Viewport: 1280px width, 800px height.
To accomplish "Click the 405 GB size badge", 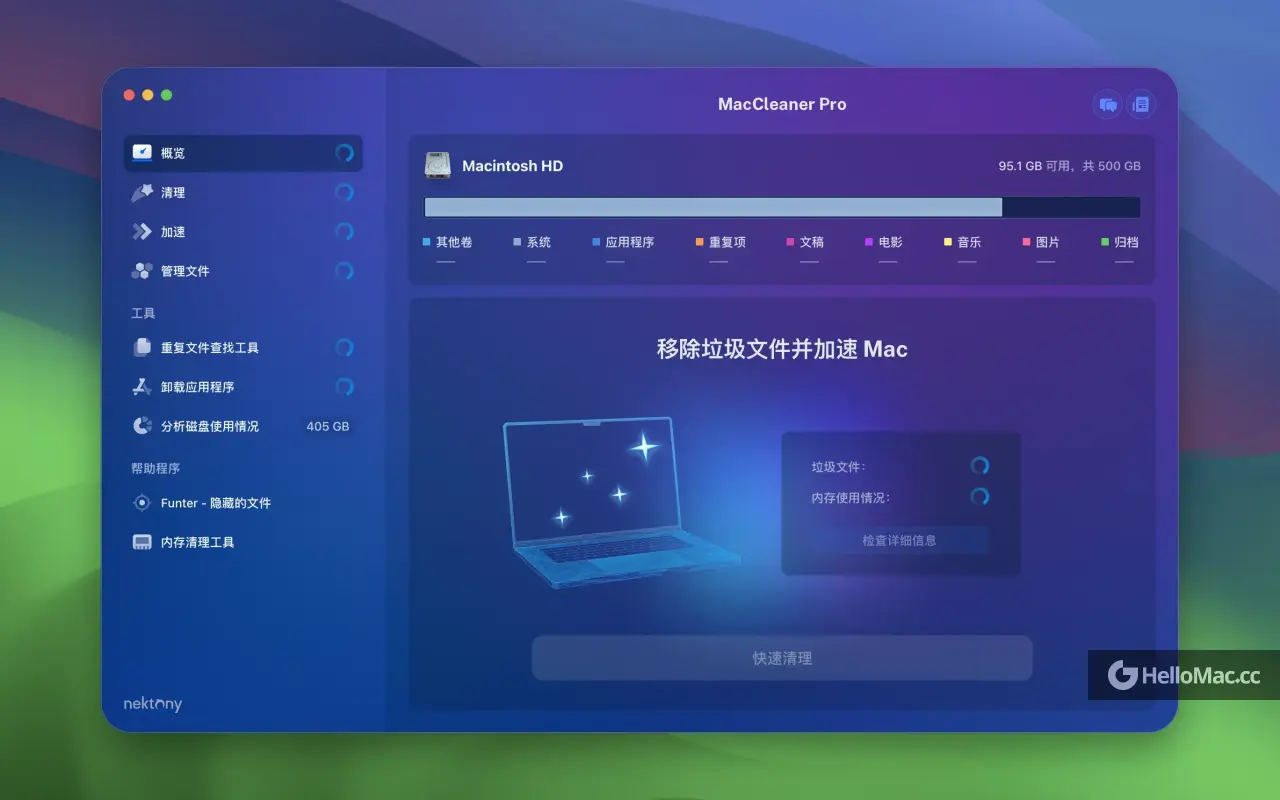I will tap(328, 426).
